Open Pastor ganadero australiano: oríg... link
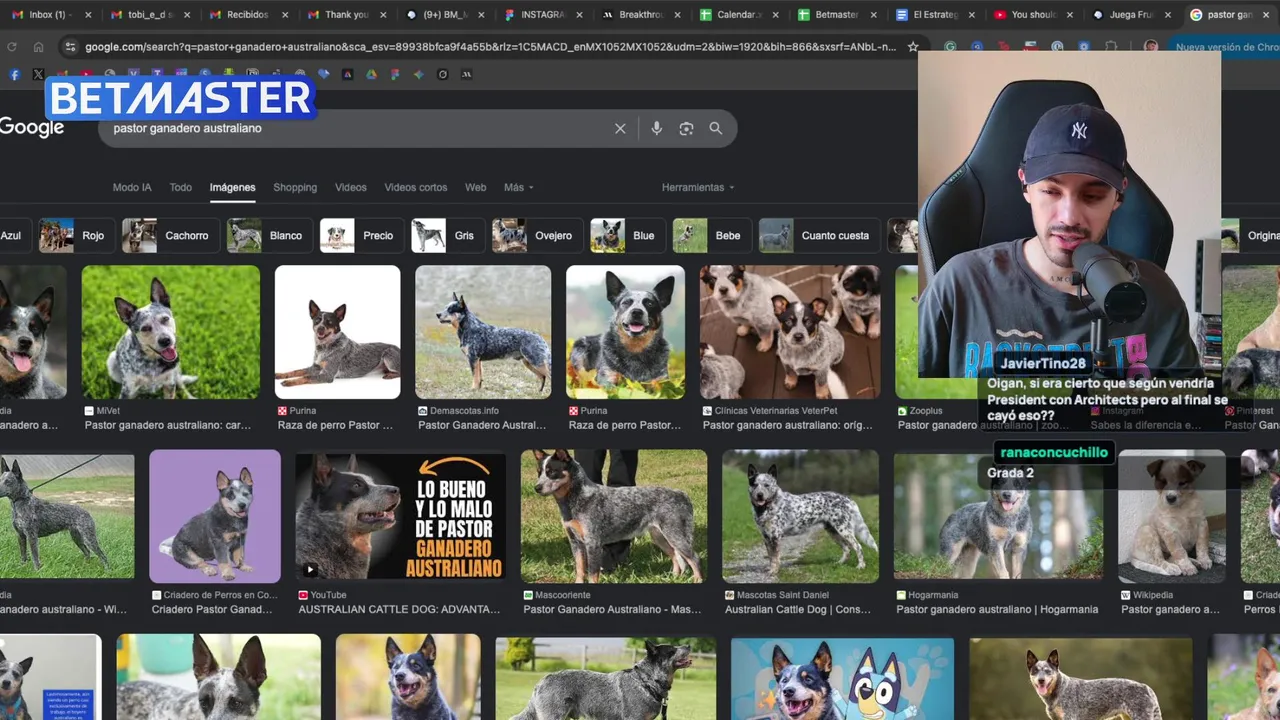Image resolution: width=1280 pixels, height=720 pixels. [x=788, y=425]
